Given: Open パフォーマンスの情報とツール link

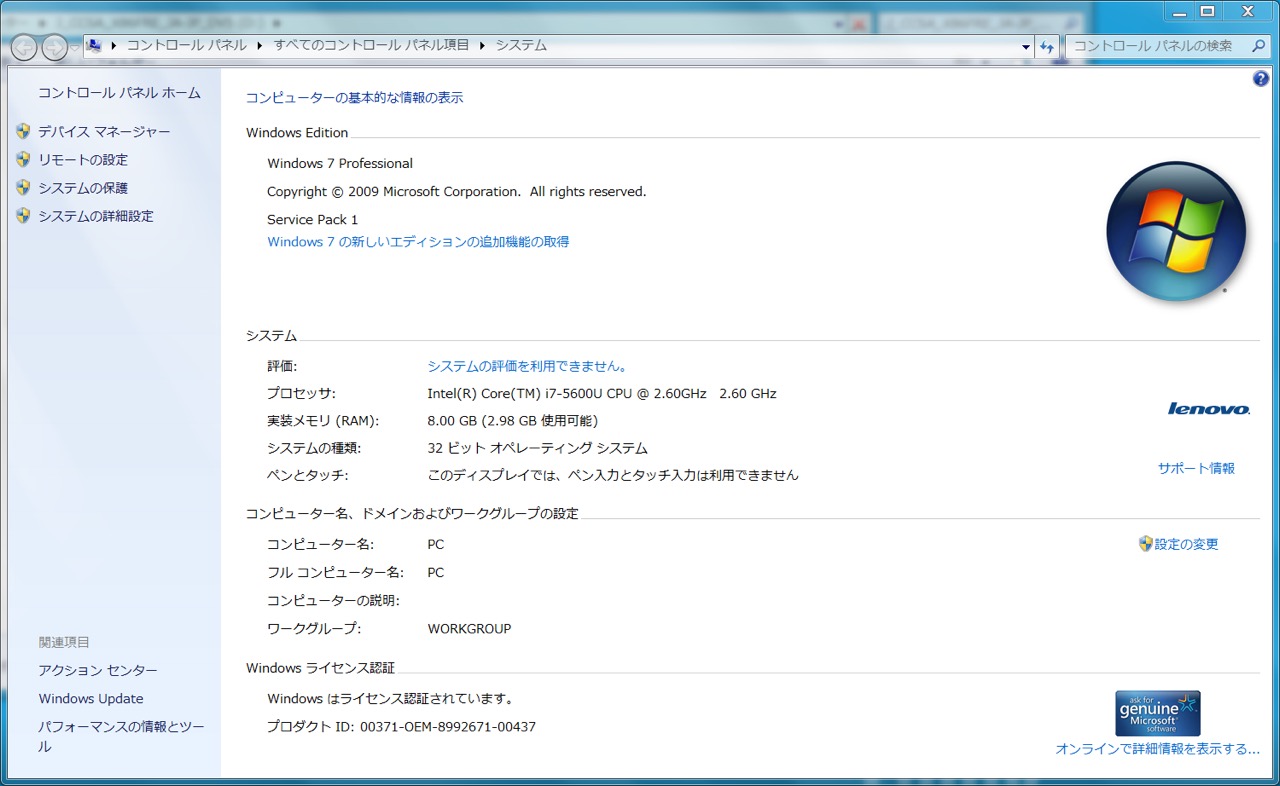Looking at the screenshot, I should pyautogui.click(x=121, y=736).
